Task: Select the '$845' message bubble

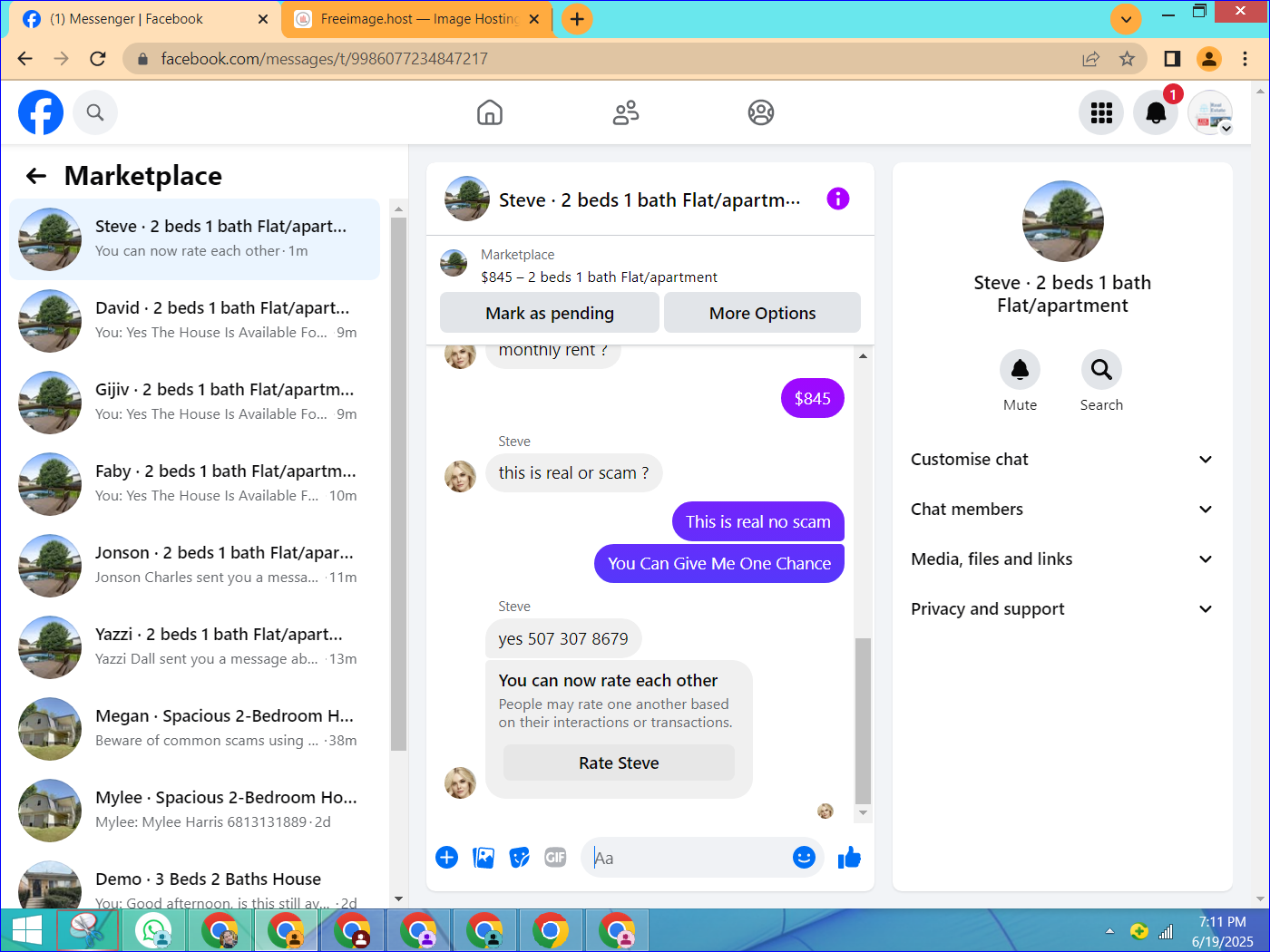Action: click(x=813, y=399)
